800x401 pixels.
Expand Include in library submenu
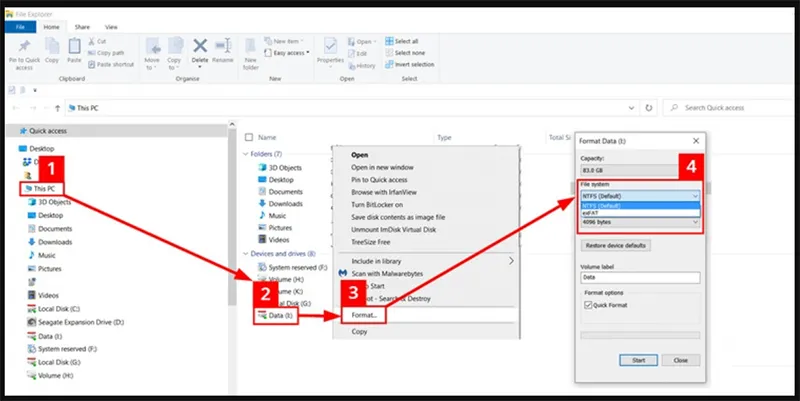click(427, 261)
